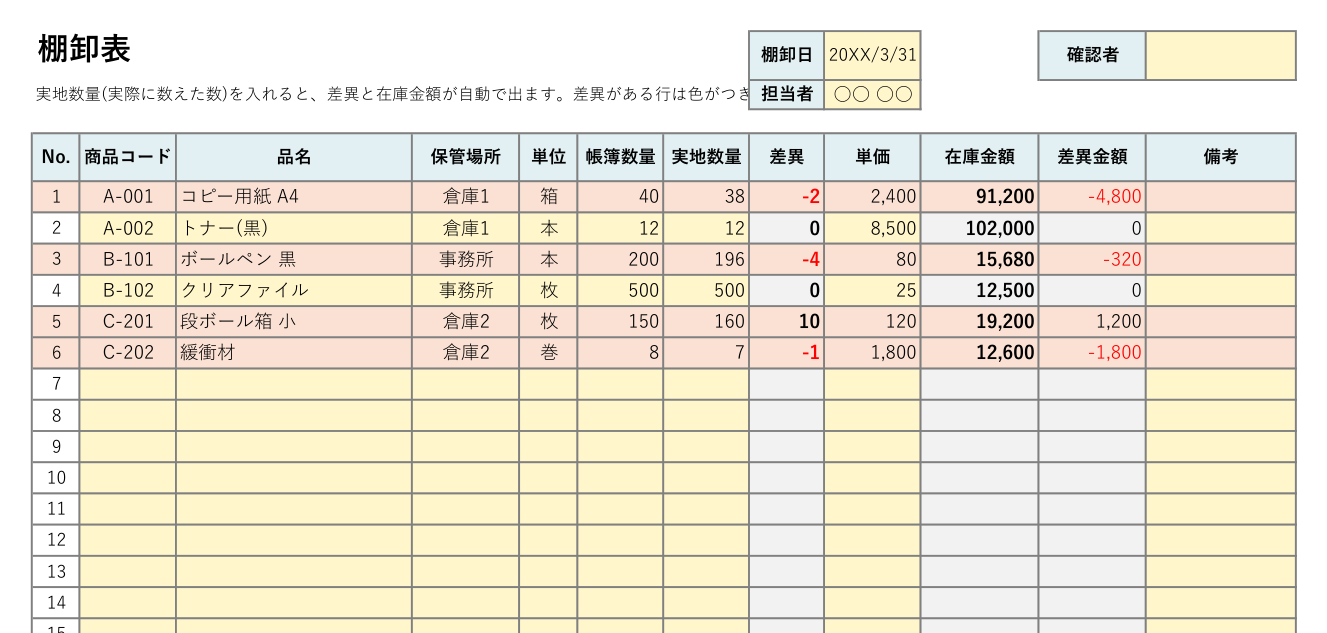Screen dimensions: 1327x633
Task: Click the 保管場所 column header
Action: 465,157
